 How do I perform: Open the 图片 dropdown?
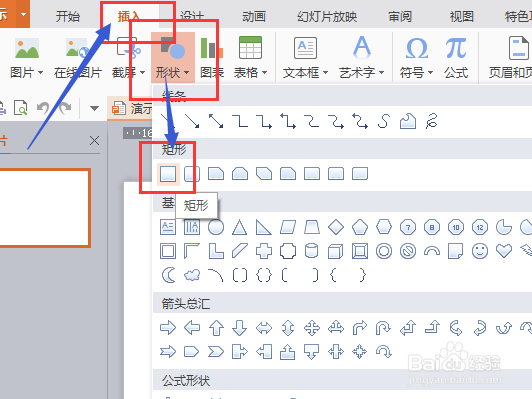pyautogui.click(x=26, y=58)
